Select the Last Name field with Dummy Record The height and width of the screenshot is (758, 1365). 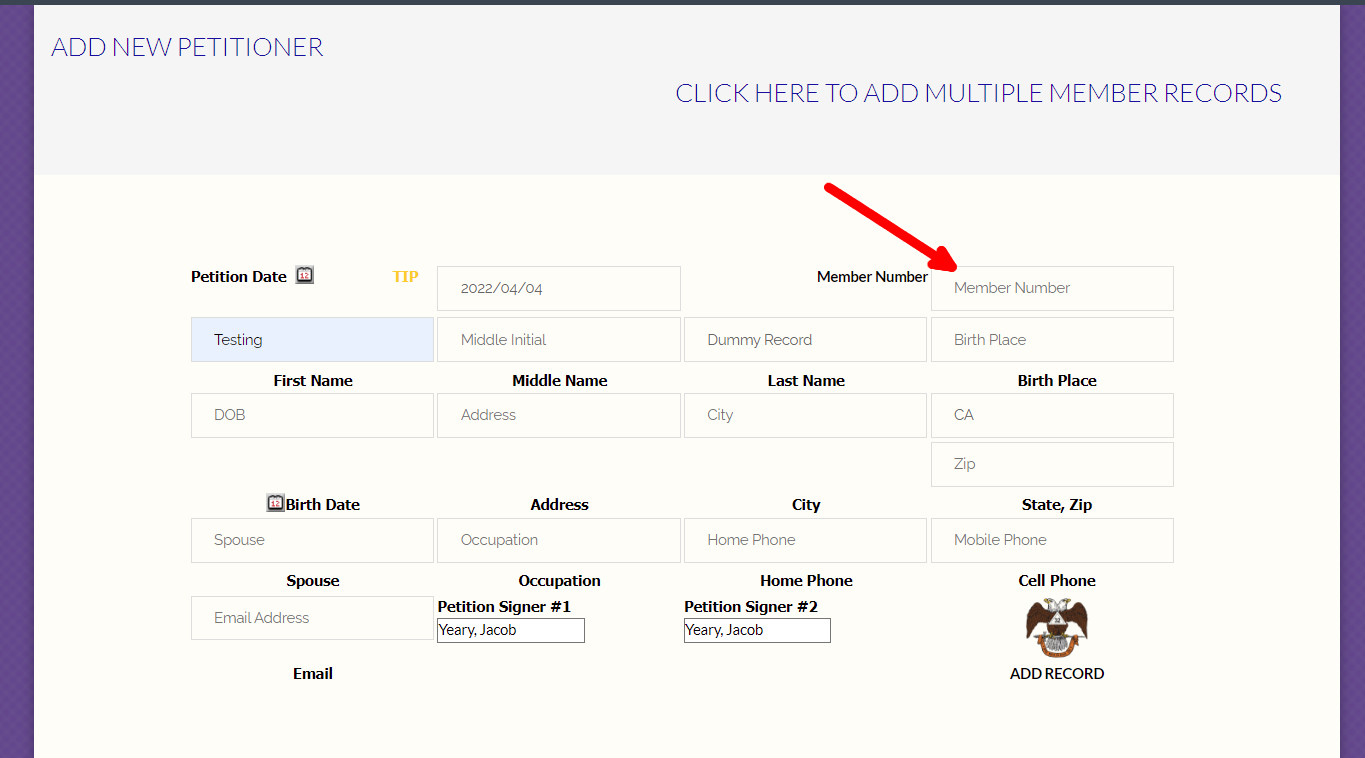click(805, 340)
